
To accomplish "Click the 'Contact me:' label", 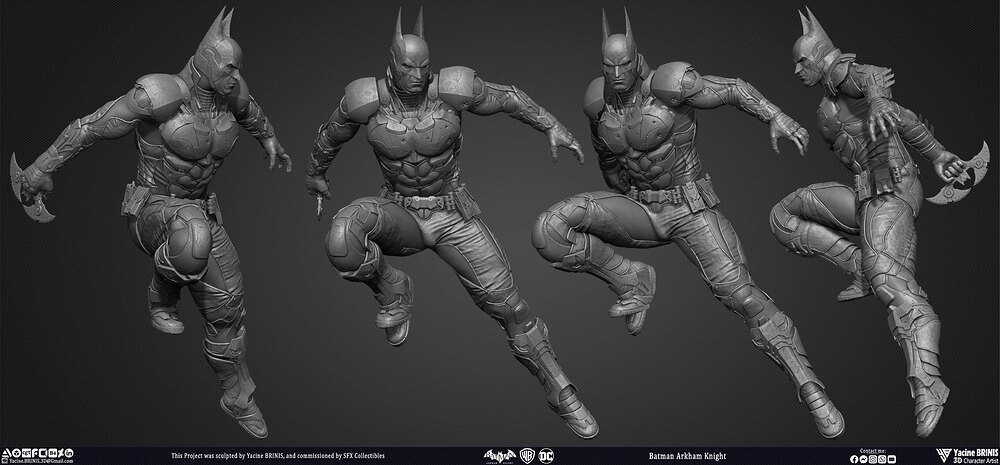I will coord(872,451).
